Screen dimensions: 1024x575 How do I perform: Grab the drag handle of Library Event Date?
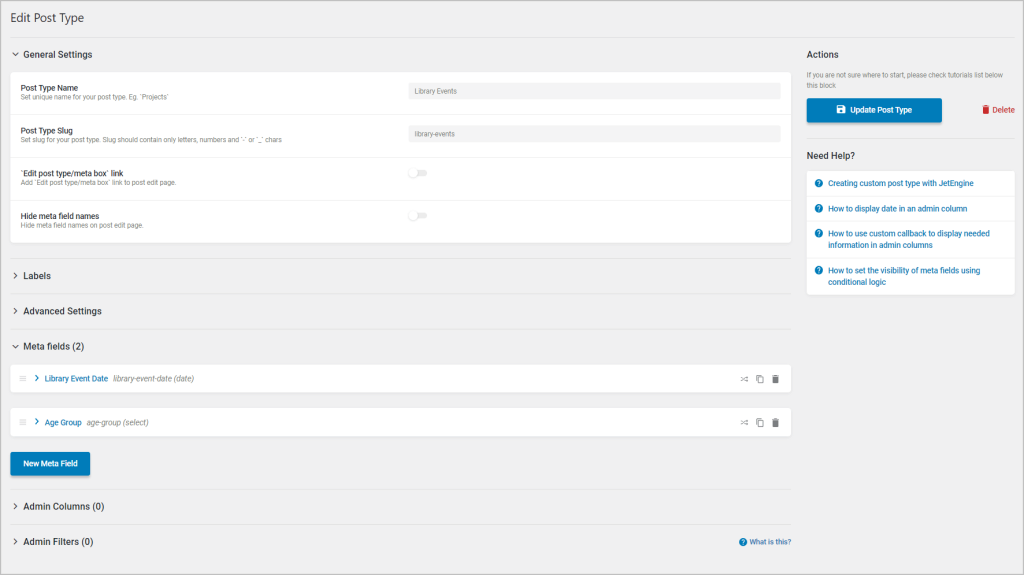[x=23, y=379]
